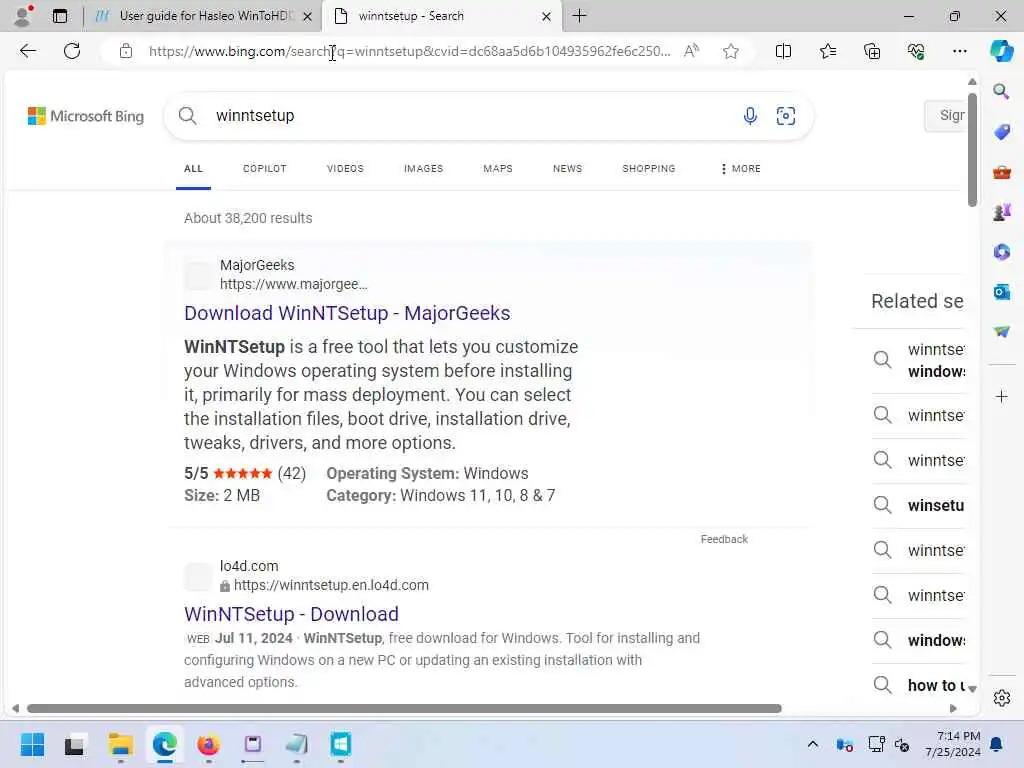Open the majorgeeks URL link

tap(293, 284)
